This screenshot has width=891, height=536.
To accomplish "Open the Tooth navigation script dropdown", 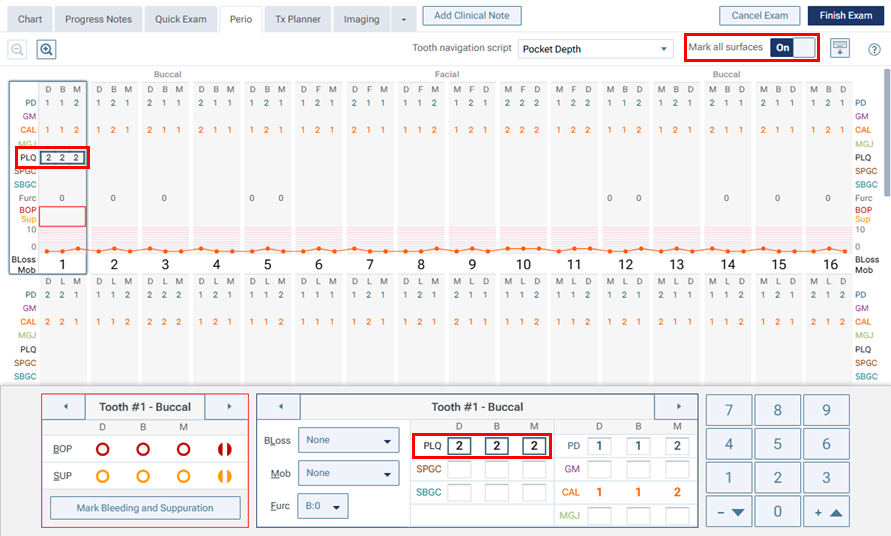I will 595,49.
